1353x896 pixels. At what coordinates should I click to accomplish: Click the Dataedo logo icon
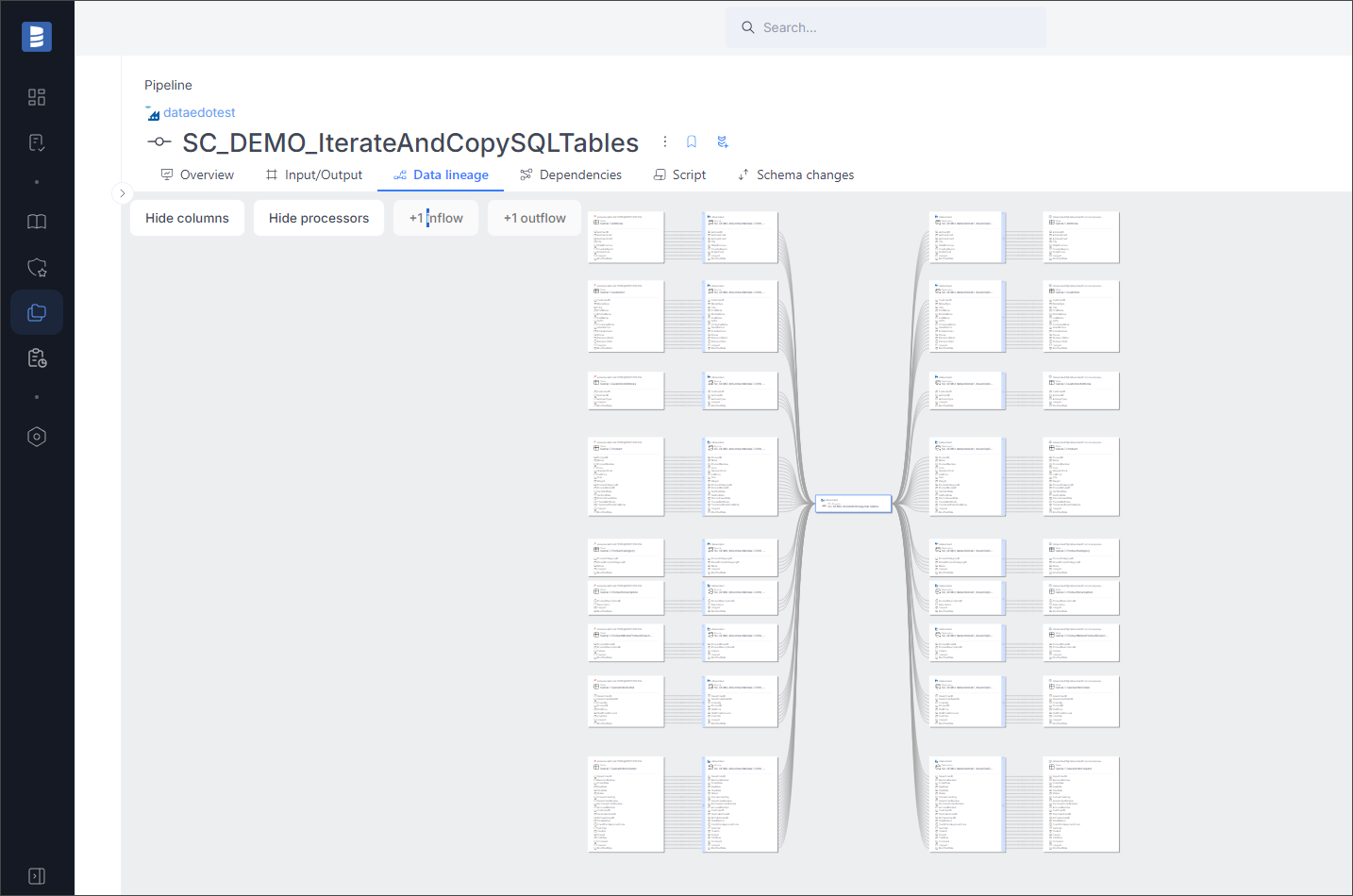37,37
